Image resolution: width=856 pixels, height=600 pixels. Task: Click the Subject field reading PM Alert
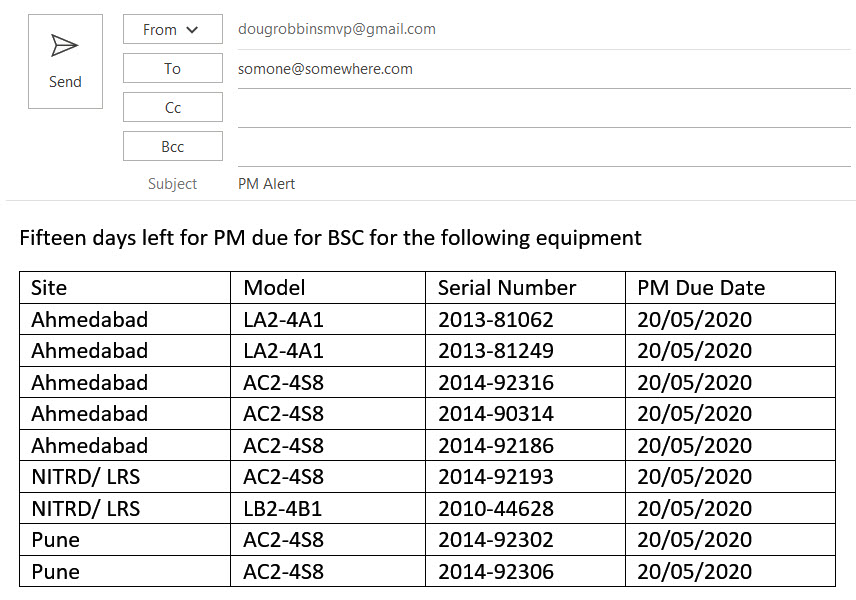[540, 184]
